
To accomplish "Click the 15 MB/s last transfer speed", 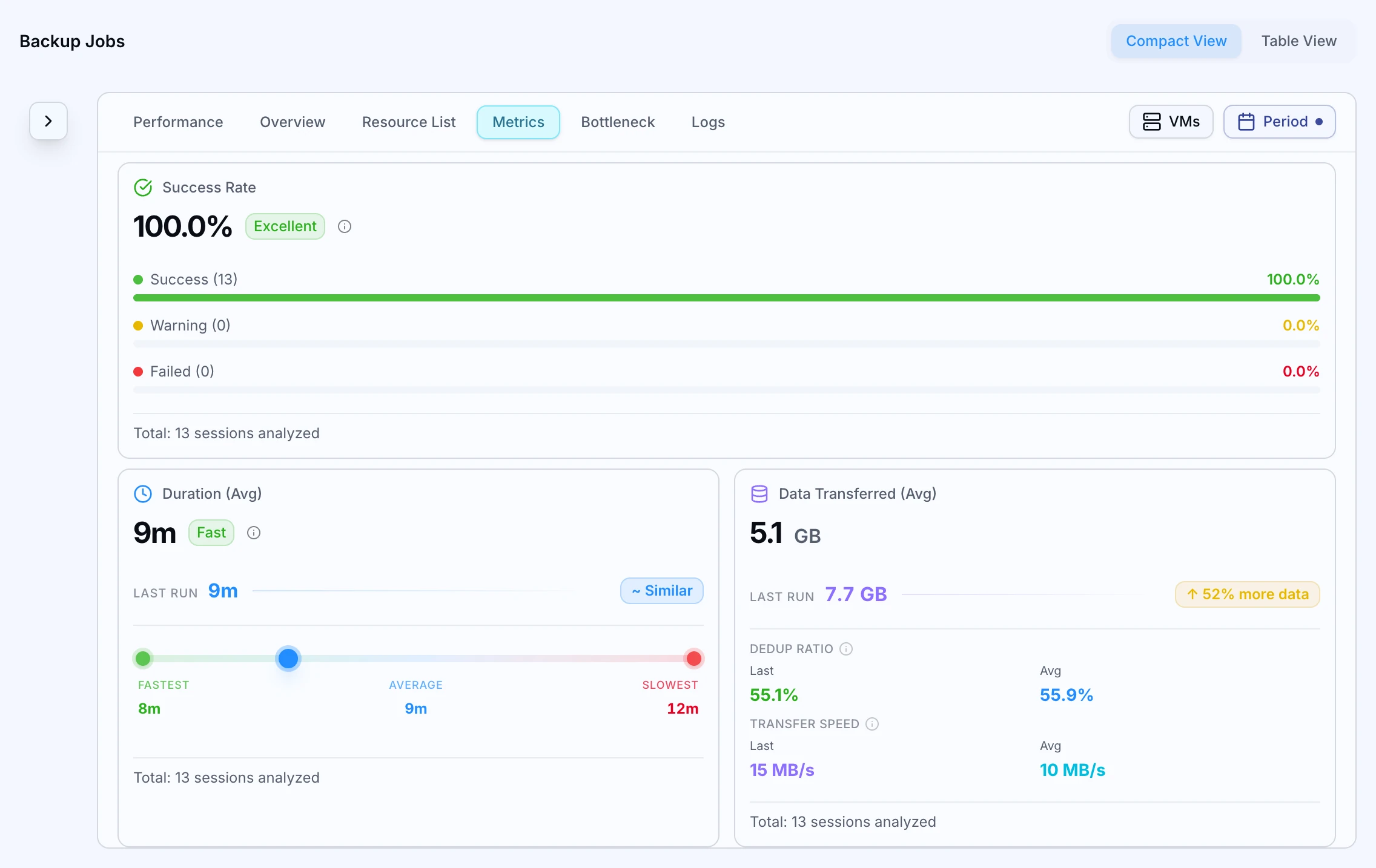I will (782, 770).
